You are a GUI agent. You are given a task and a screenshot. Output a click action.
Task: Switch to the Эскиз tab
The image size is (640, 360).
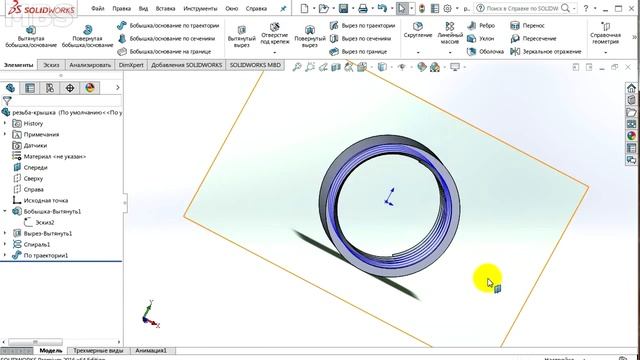point(51,65)
